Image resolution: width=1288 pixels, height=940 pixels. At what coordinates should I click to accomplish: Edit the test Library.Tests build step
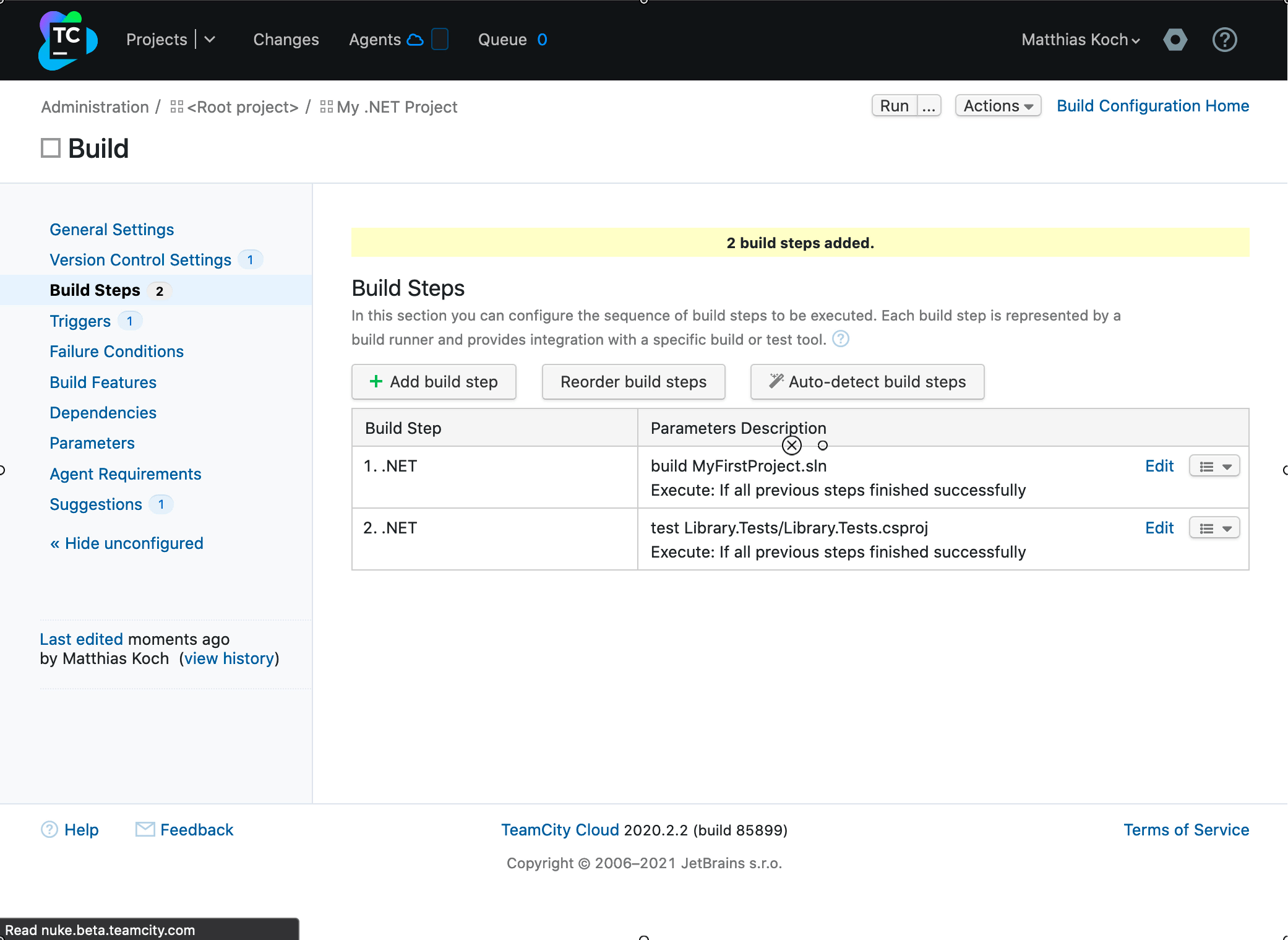tap(1159, 528)
